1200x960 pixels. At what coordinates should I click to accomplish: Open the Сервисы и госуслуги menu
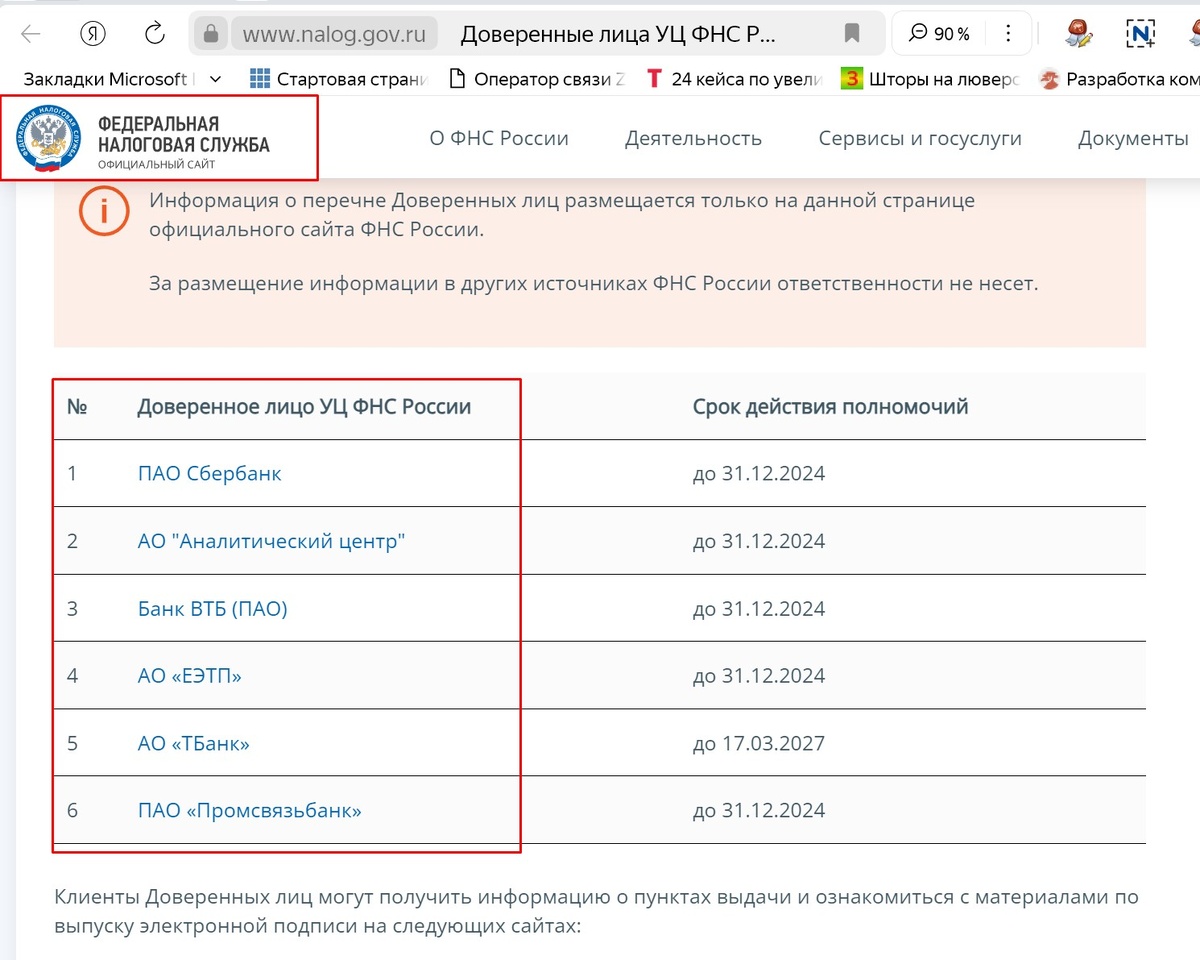pos(920,139)
